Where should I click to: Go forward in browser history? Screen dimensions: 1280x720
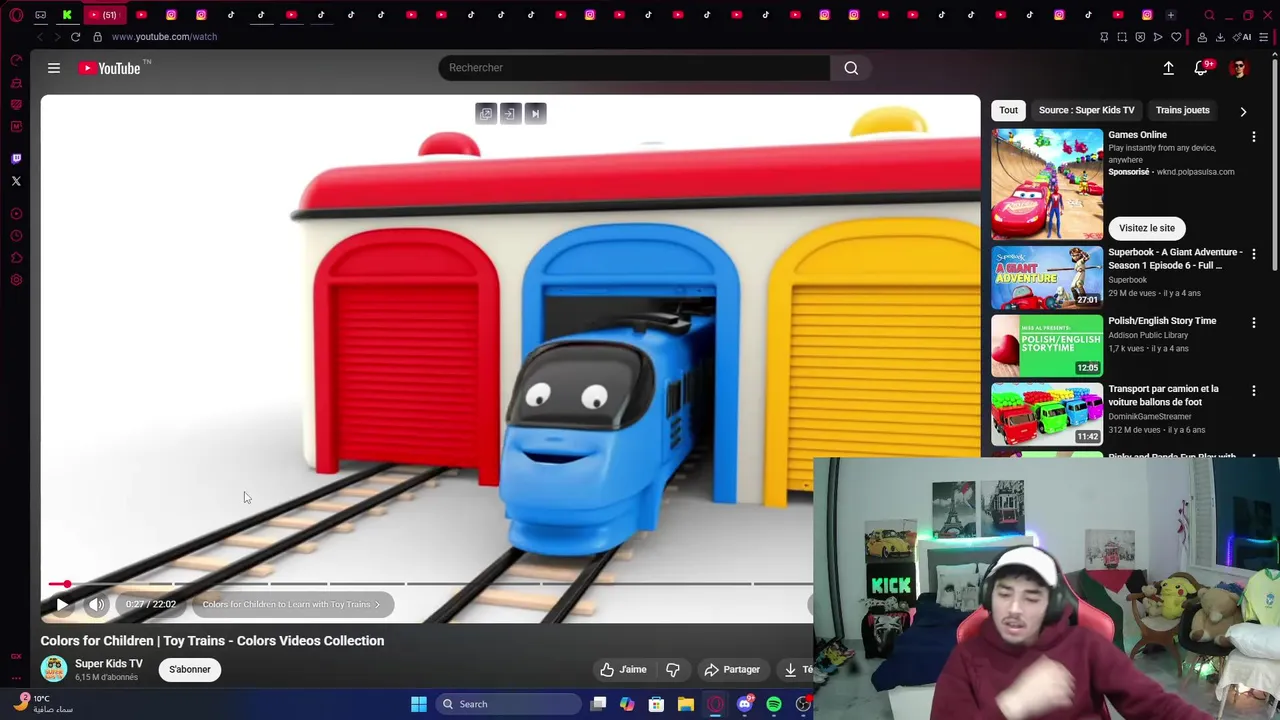point(57,37)
